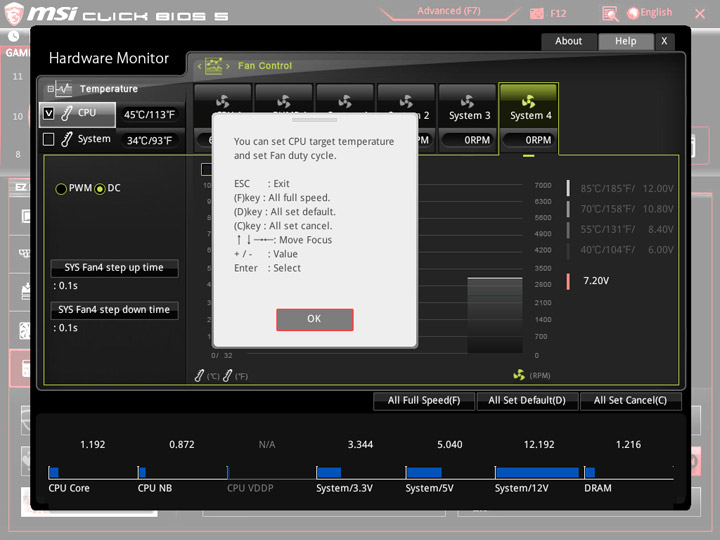
Task: Click SYS Fan4 step up time
Action: click(x=114, y=268)
